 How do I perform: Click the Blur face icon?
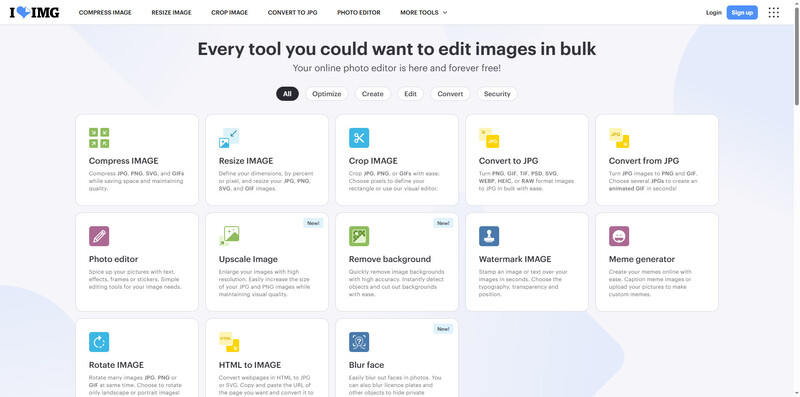point(359,342)
